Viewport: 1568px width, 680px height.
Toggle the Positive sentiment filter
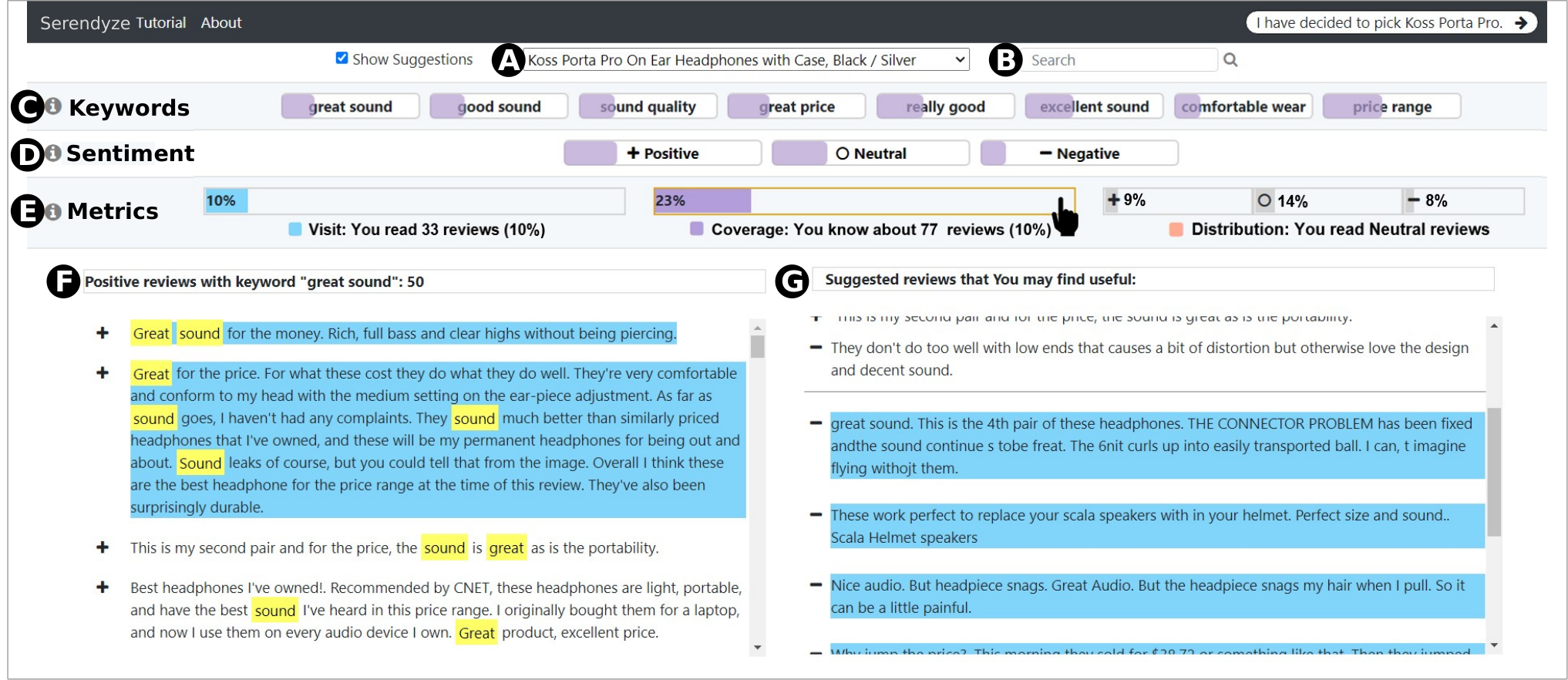pos(663,153)
